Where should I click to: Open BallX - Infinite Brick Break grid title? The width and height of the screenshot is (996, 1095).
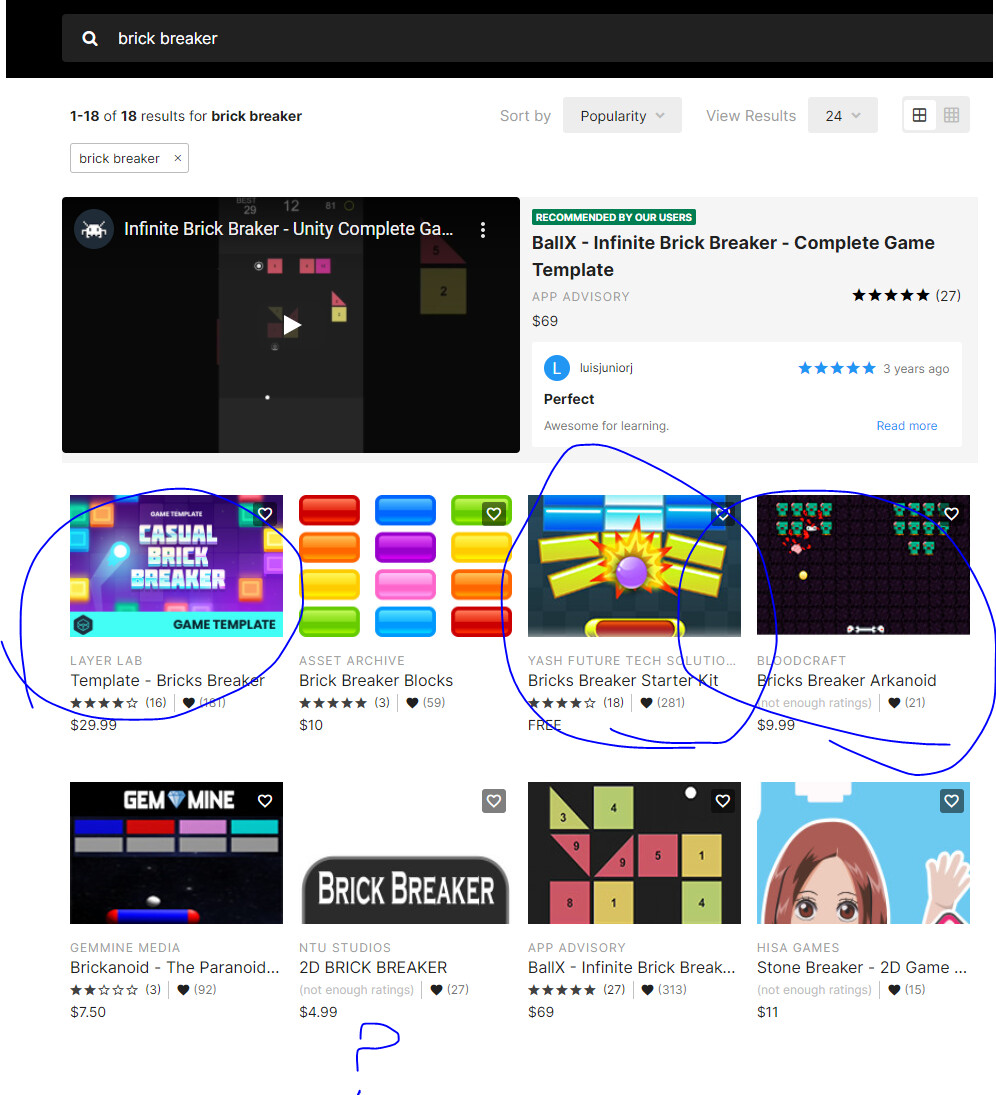631,967
